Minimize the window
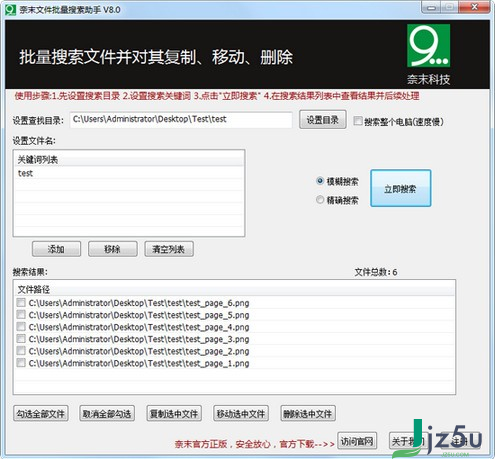495x459 pixels. pyautogui.click(x=431, y=7)
